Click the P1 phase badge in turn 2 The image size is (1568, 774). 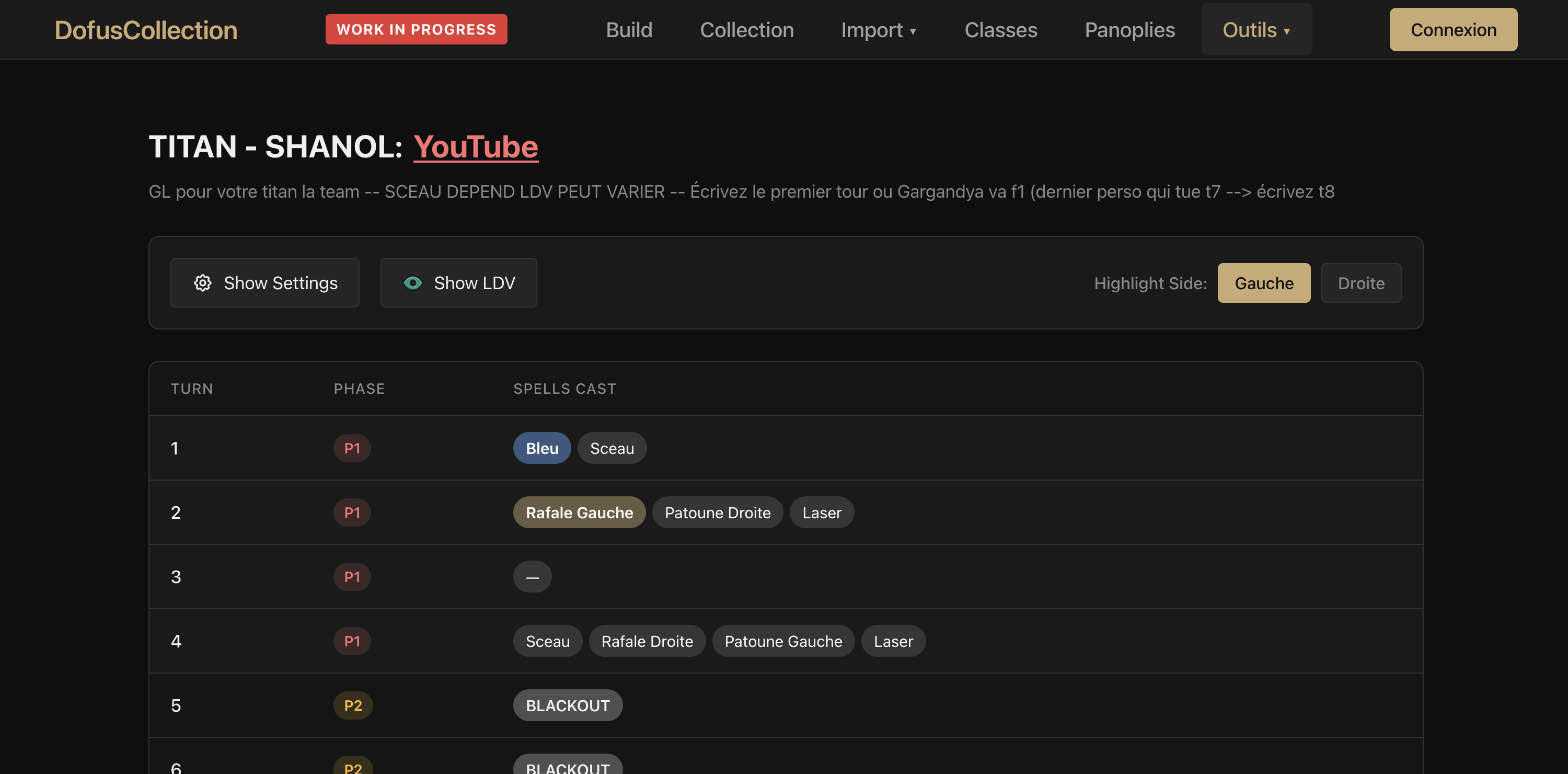point(352,512)
